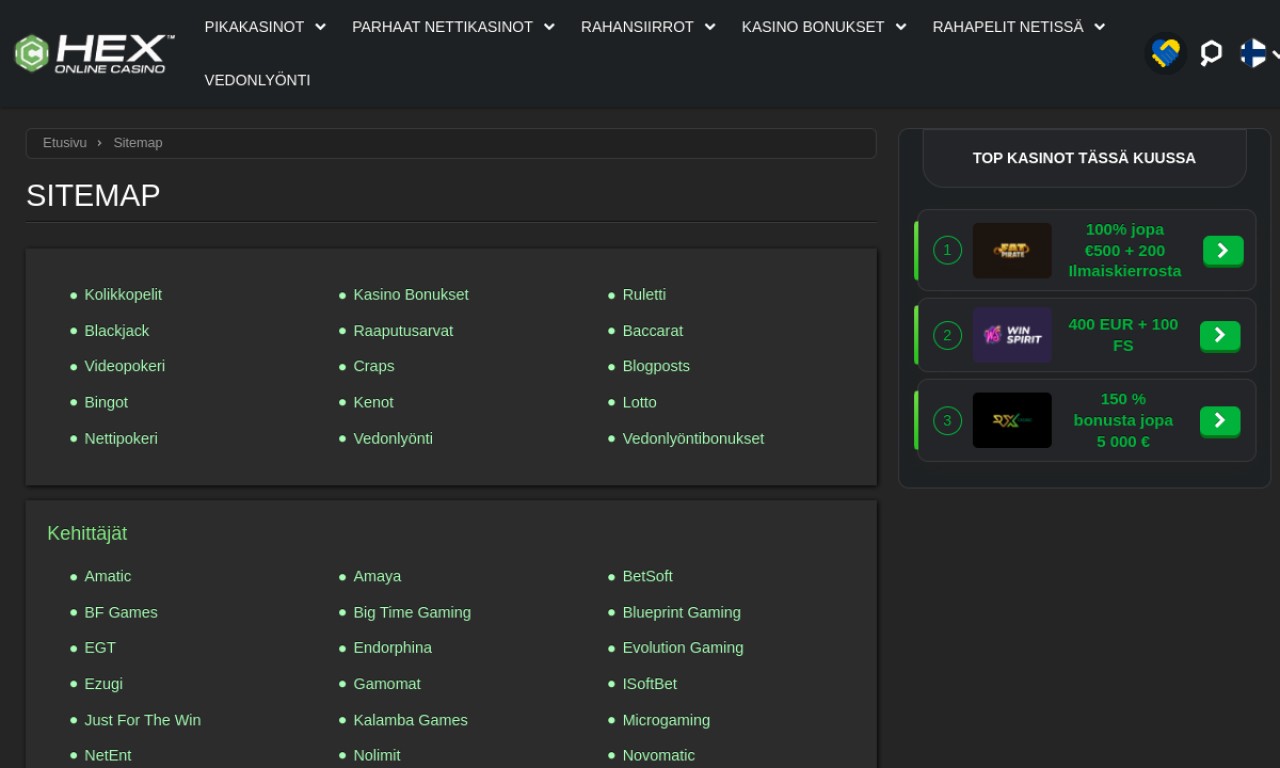This screenshot has width=1280, height=768.
Task: Expand the Rahapelit Netissä chevron
Action: pos(1100,27)
